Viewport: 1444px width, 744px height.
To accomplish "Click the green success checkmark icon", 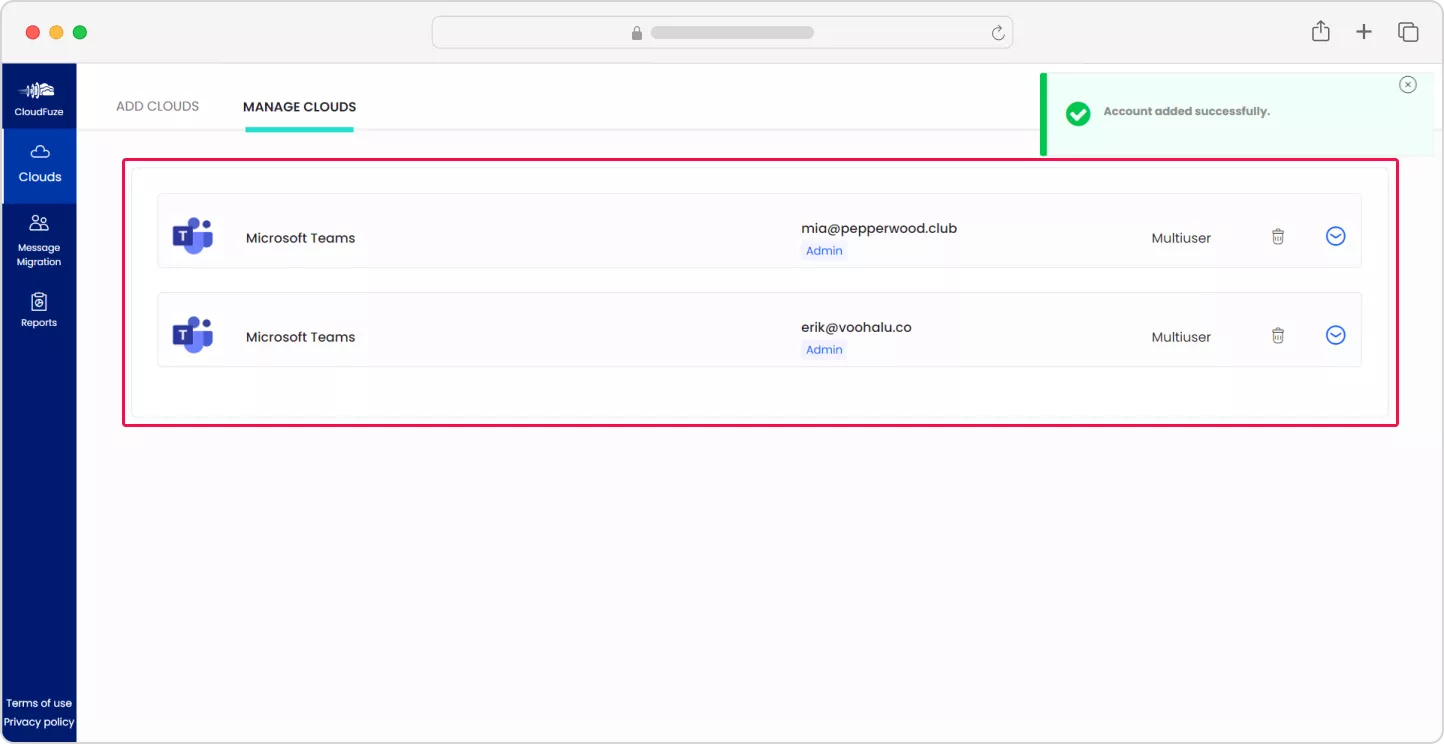I will click(1078, 113).
